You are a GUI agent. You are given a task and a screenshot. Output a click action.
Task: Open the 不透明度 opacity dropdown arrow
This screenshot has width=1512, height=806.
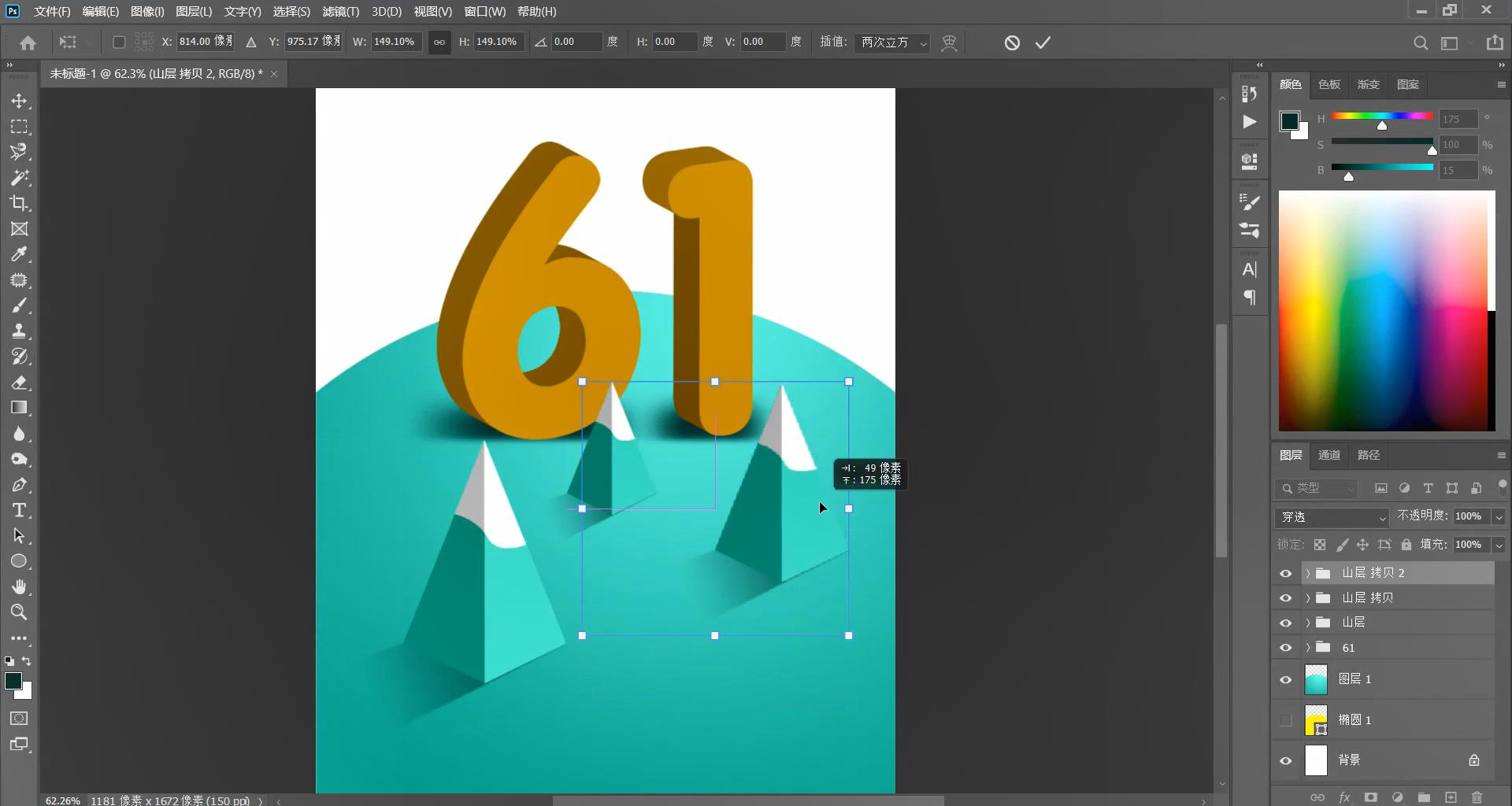pos(1499,516)
